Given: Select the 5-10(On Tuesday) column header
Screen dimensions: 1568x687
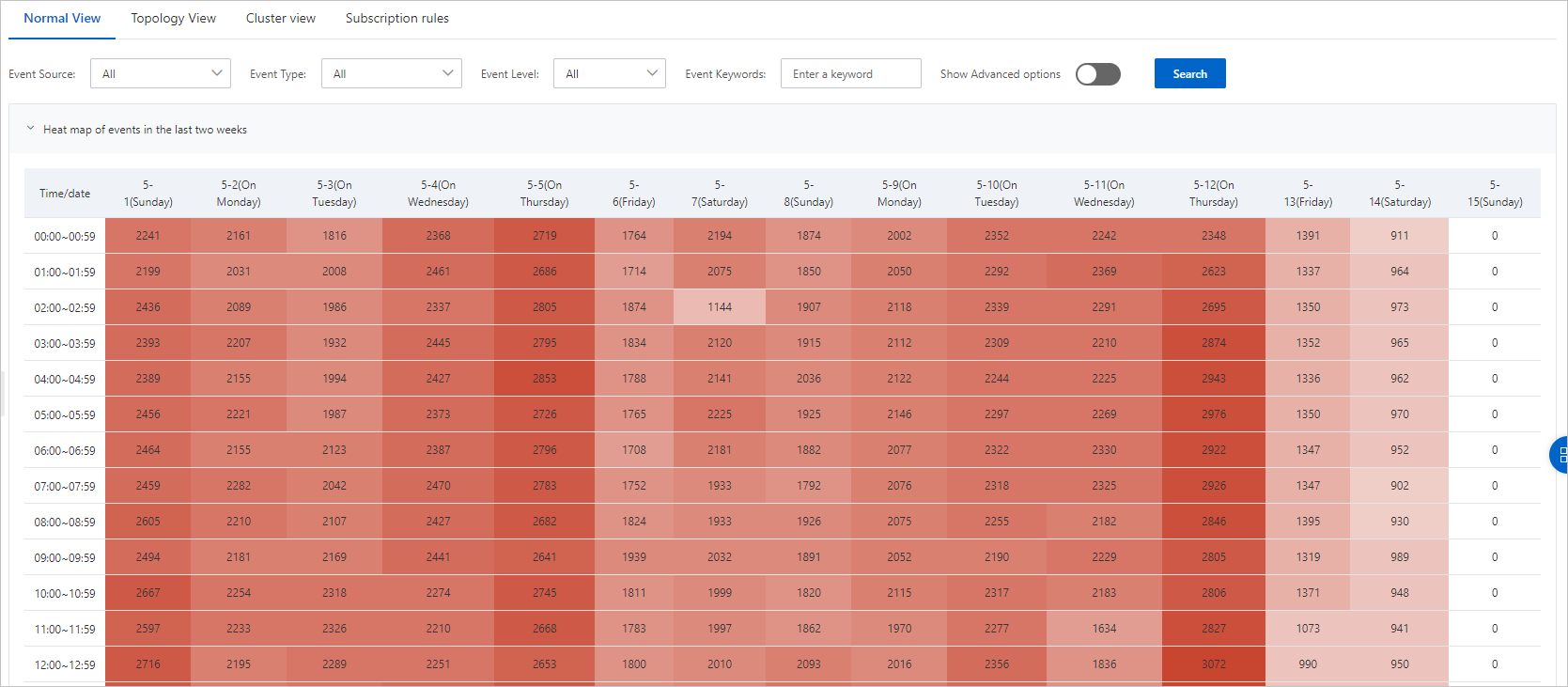Looking at the screenshot, I should pos(997,194).
